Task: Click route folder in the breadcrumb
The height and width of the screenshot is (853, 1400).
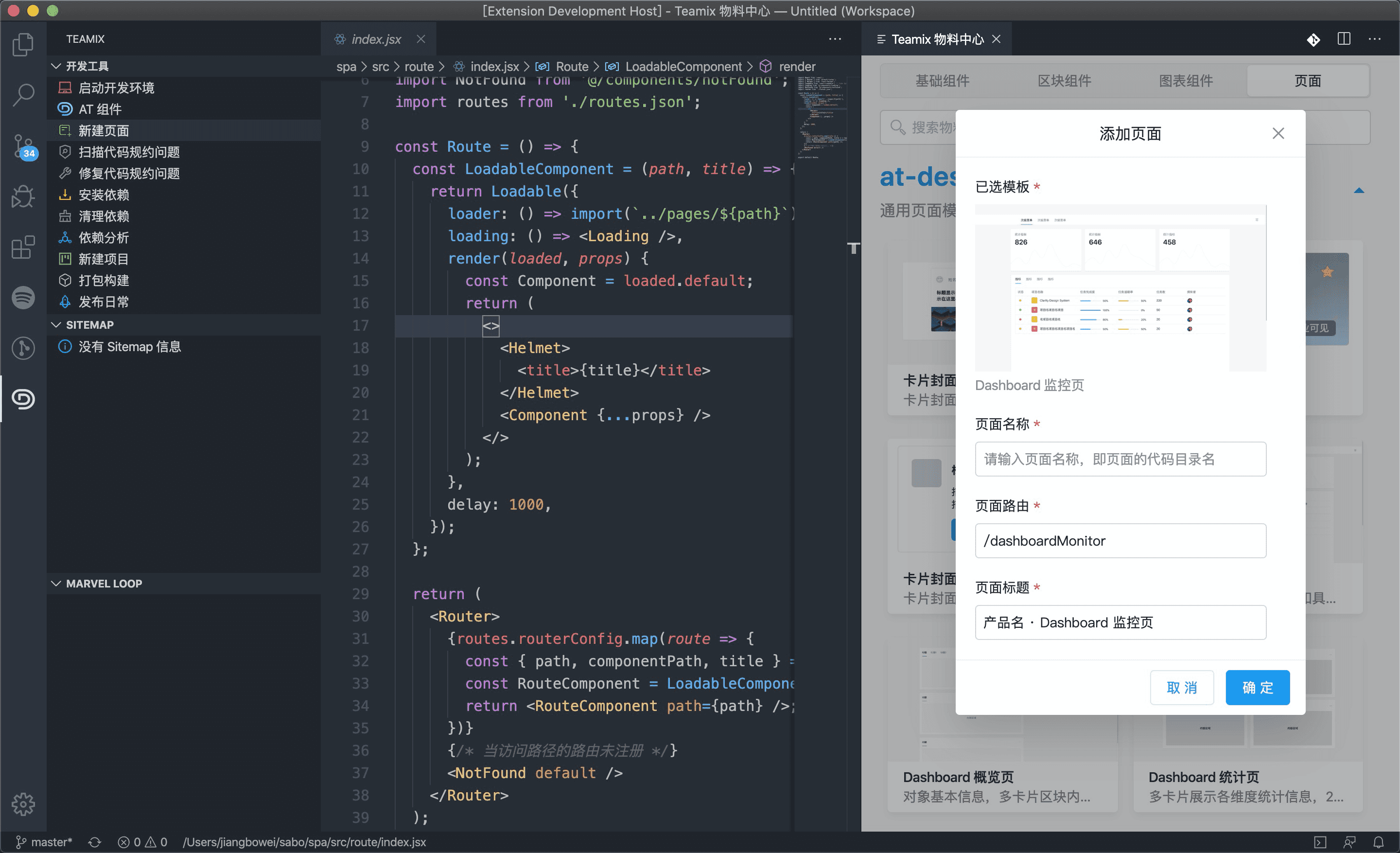Action: [x=420, y=67]
